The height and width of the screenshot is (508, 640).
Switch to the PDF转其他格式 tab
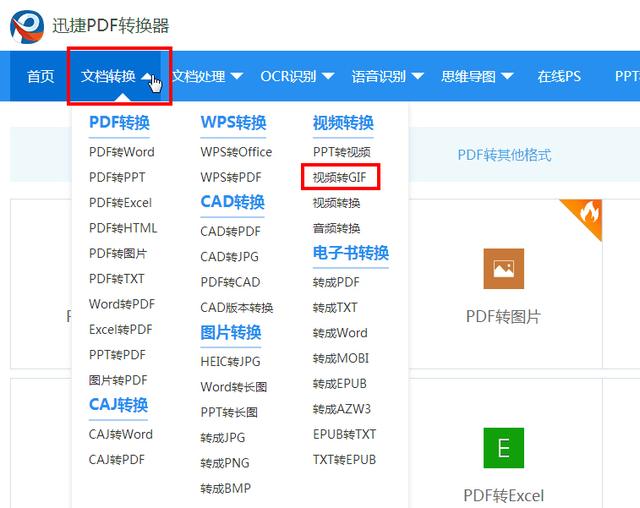pyautogui.click(x=504, y=155)
